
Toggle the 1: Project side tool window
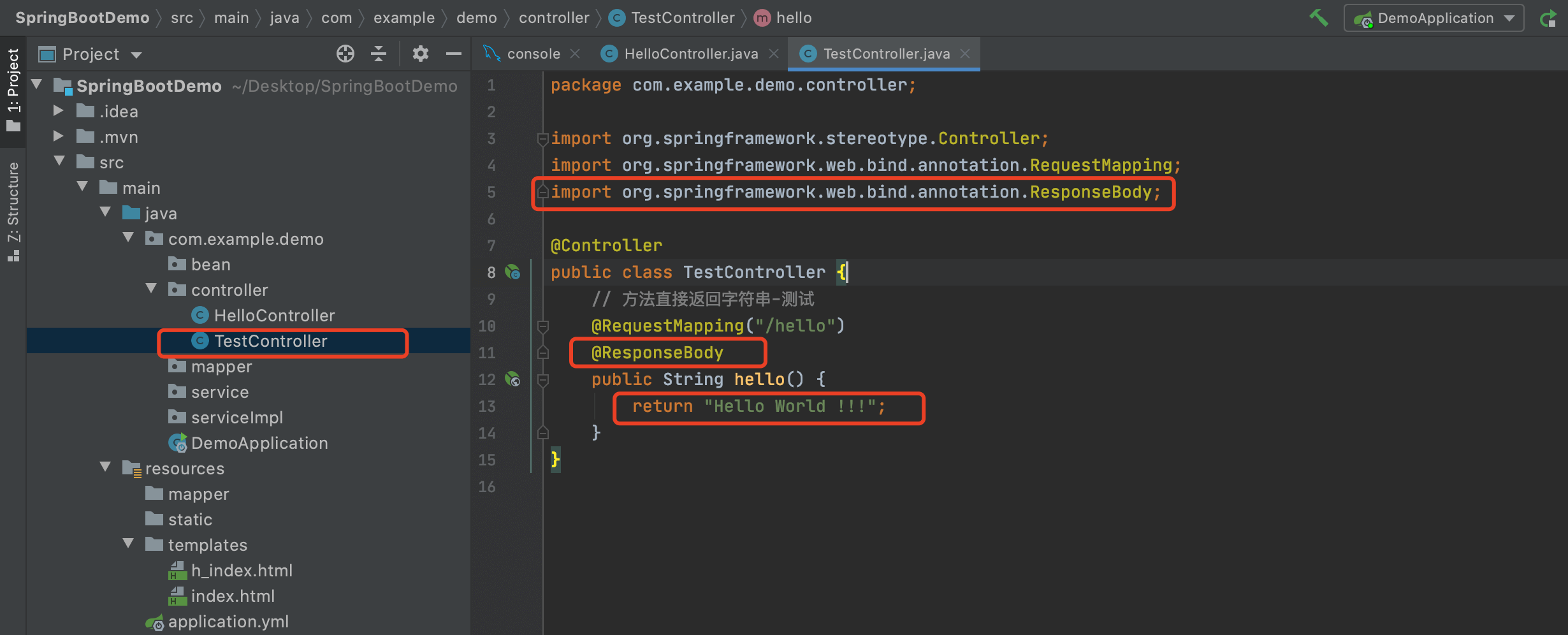13,91
